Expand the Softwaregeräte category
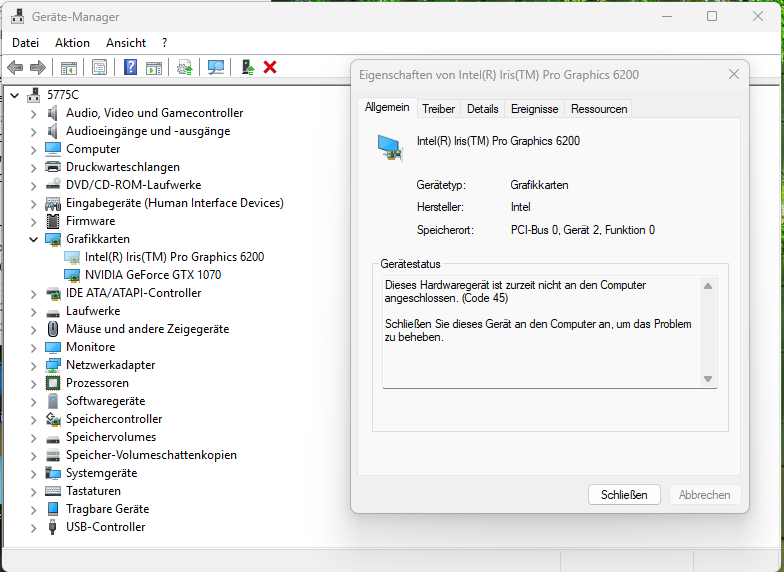This screenshot has height=572, width=784. click(x=34, y=402)
